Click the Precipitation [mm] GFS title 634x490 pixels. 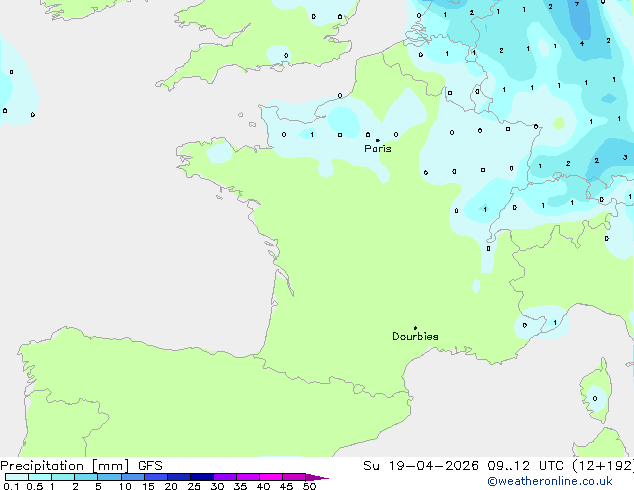click(x=81, y=466)
